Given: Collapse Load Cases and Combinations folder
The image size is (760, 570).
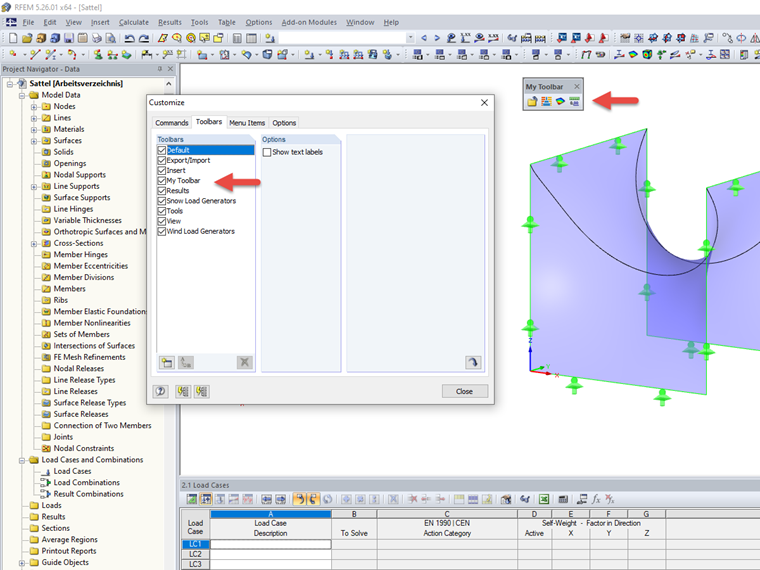Looking at the screenshot, I should [22, 460].
